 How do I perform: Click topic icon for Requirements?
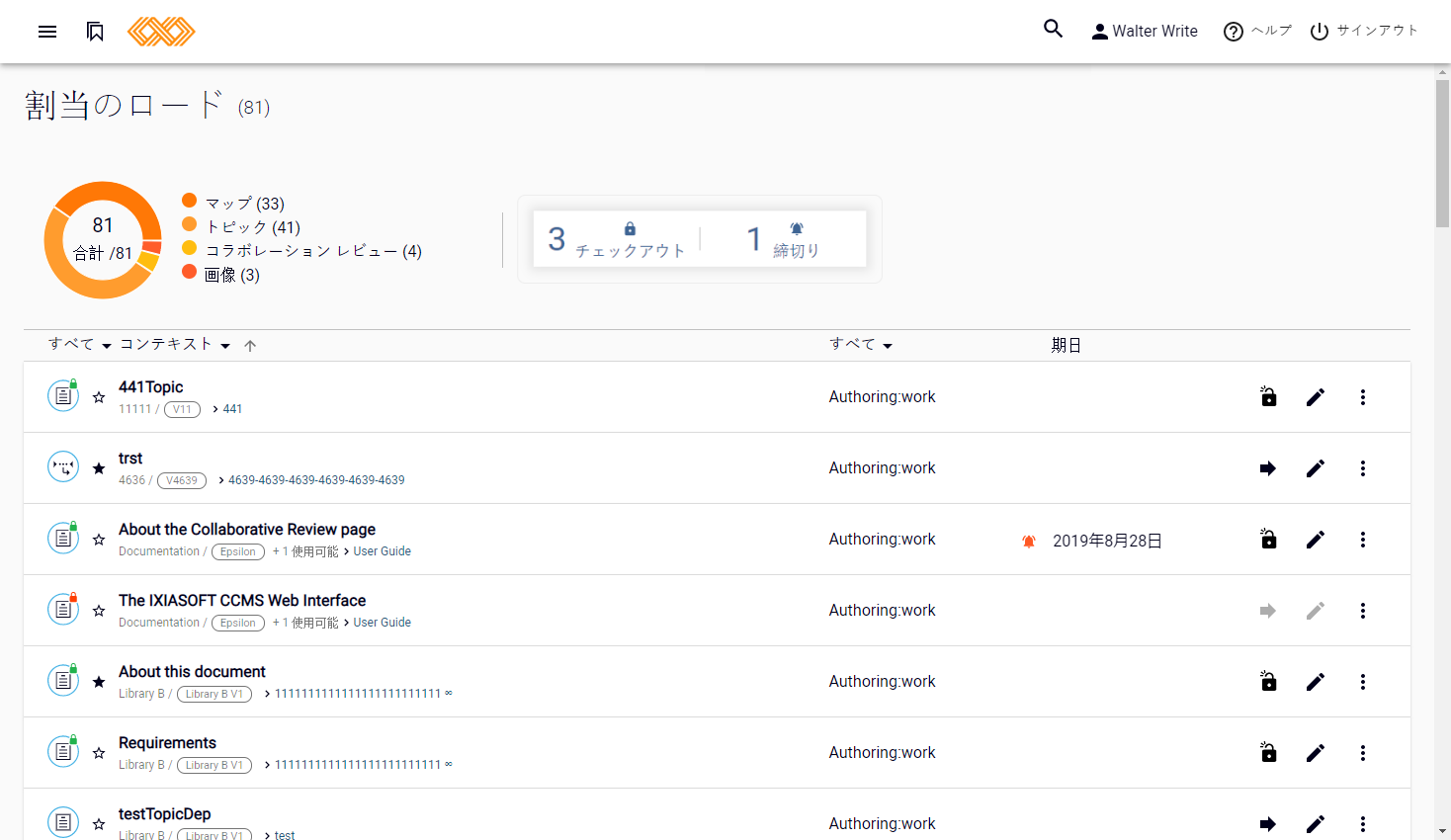[x=63, y=751]
